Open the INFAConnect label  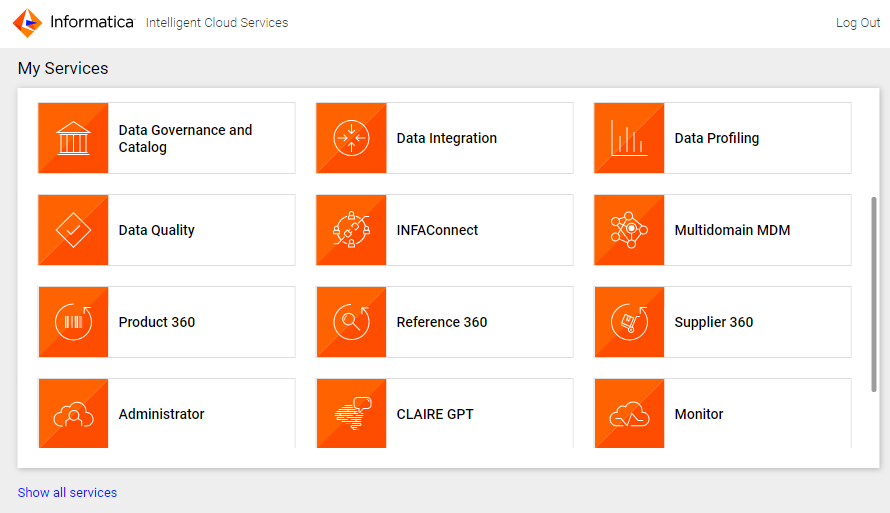pos(437,230)
